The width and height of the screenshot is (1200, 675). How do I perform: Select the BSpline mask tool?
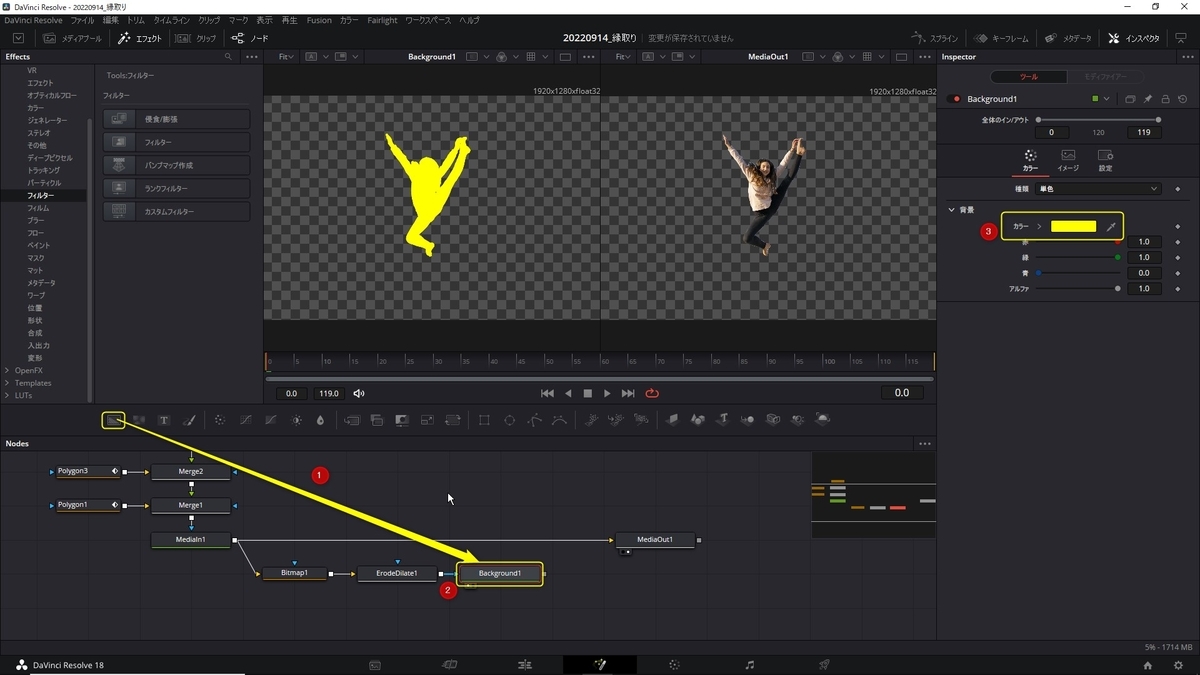coord(559,420)
